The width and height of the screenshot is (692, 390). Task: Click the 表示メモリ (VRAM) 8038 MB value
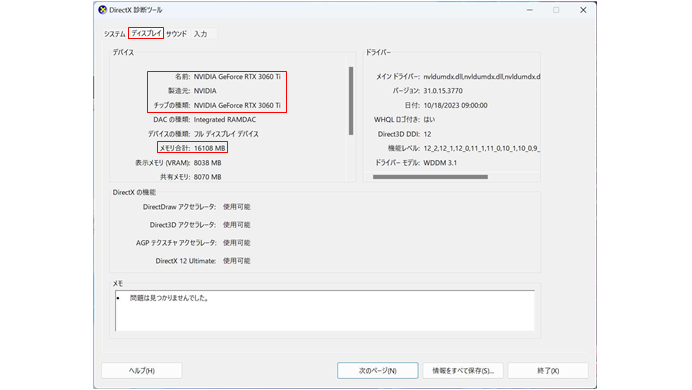coord(207,163)
